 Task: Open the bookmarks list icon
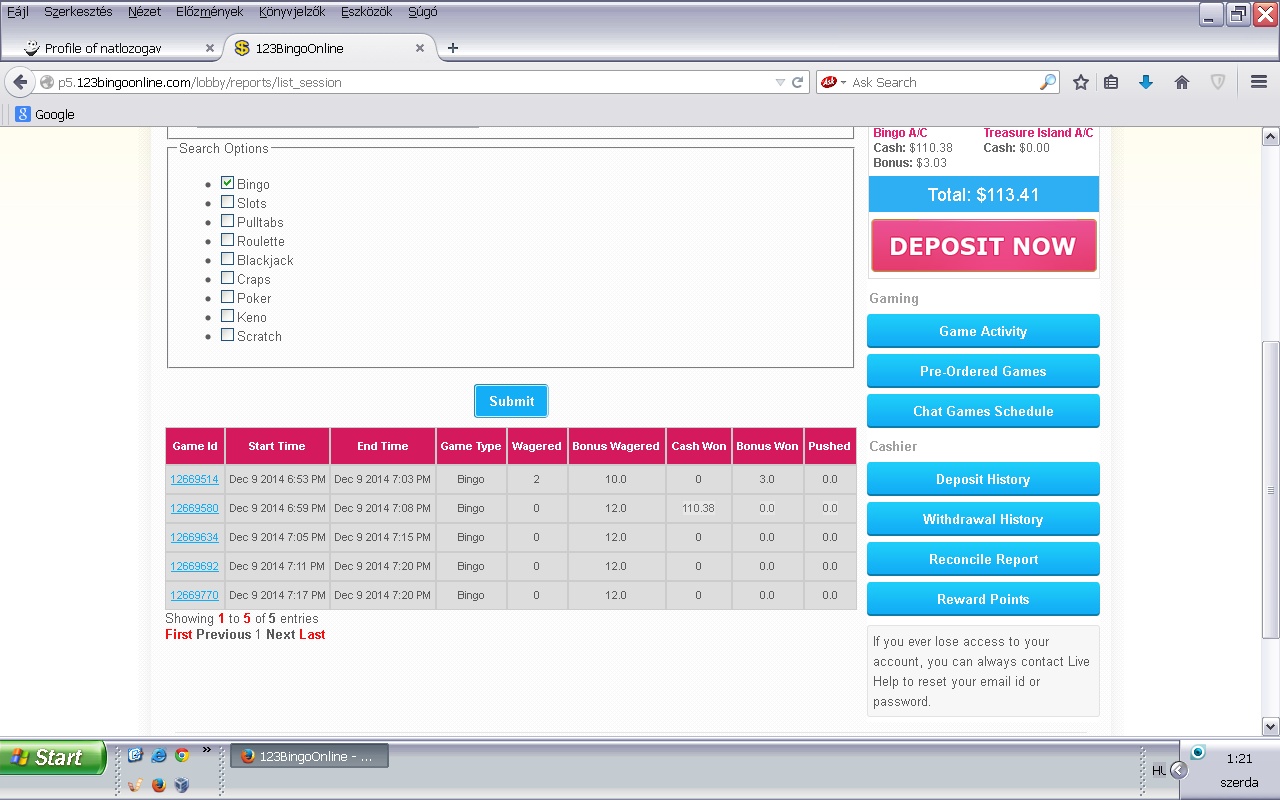1111,82
